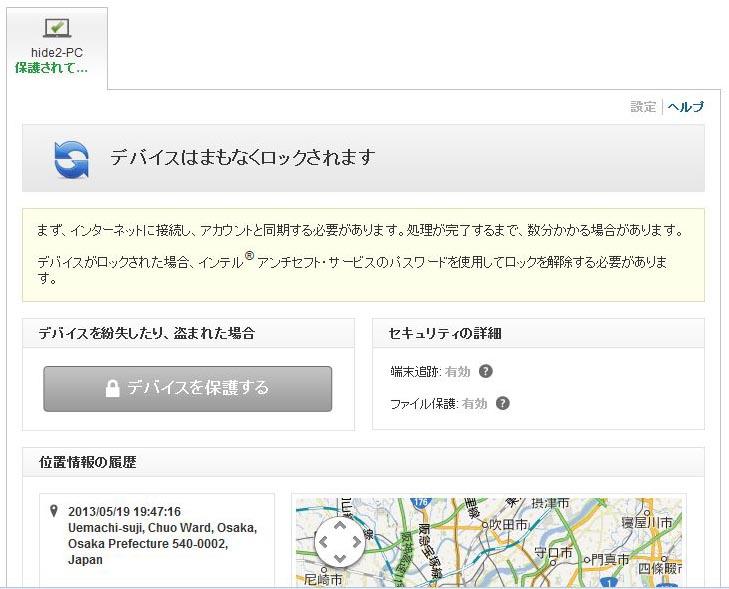Click the blue sync arrows icon
The height and width of the screenshot is (589, 729).
pyautogui.click(x=71, y=159)
